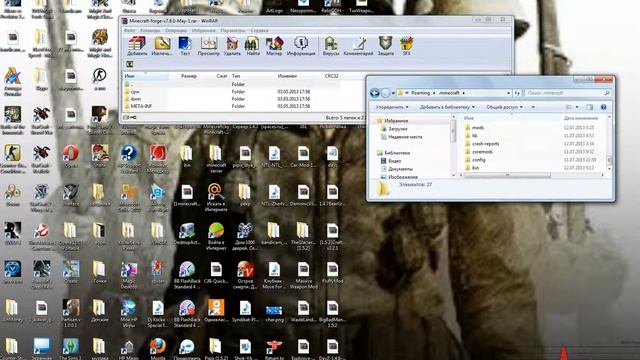Open the HP Support Assistant question mark shortcut
This screenshot has height=360, width=640.
[129, 159]
